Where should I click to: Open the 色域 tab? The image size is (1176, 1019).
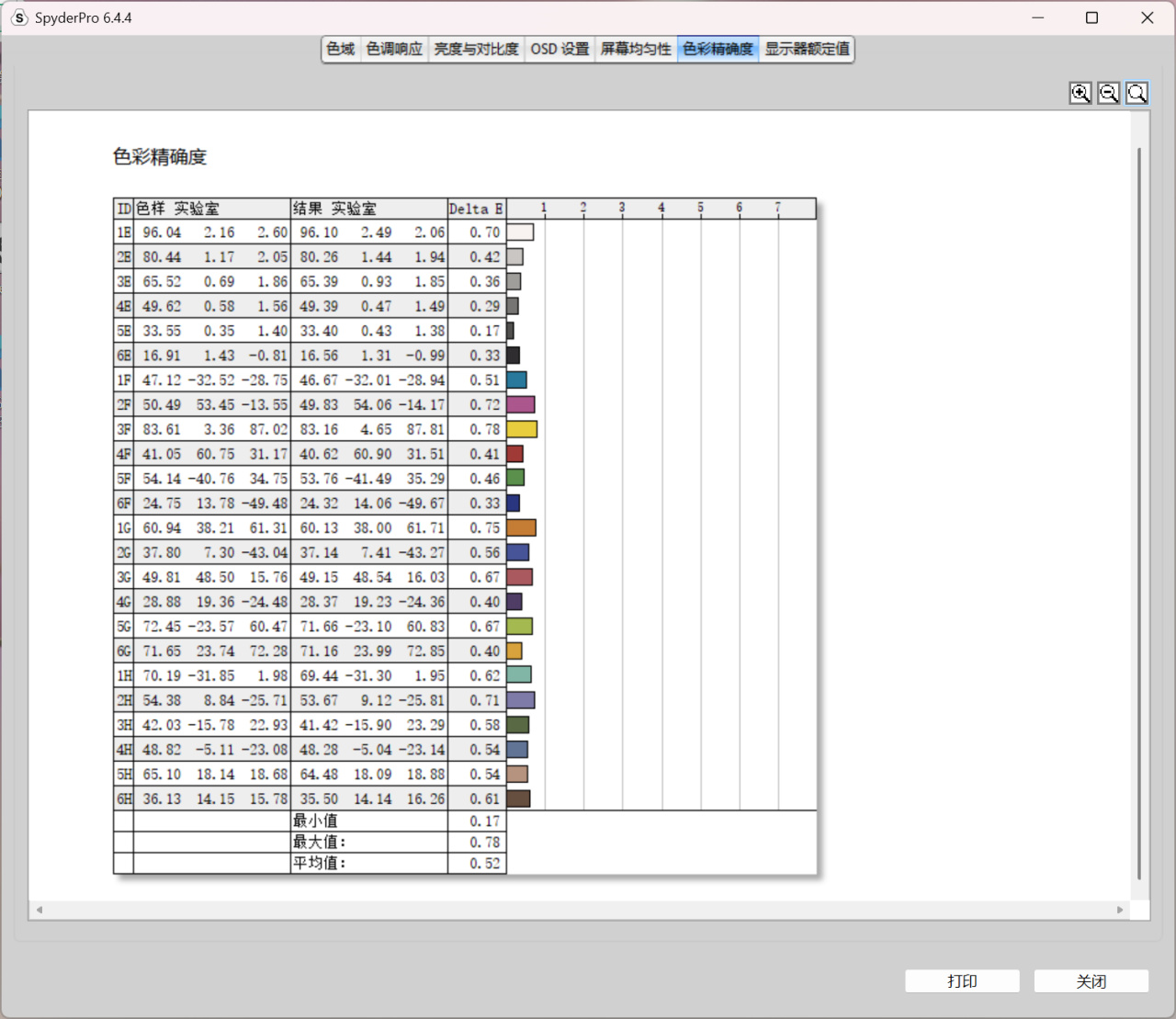point(341,49)
